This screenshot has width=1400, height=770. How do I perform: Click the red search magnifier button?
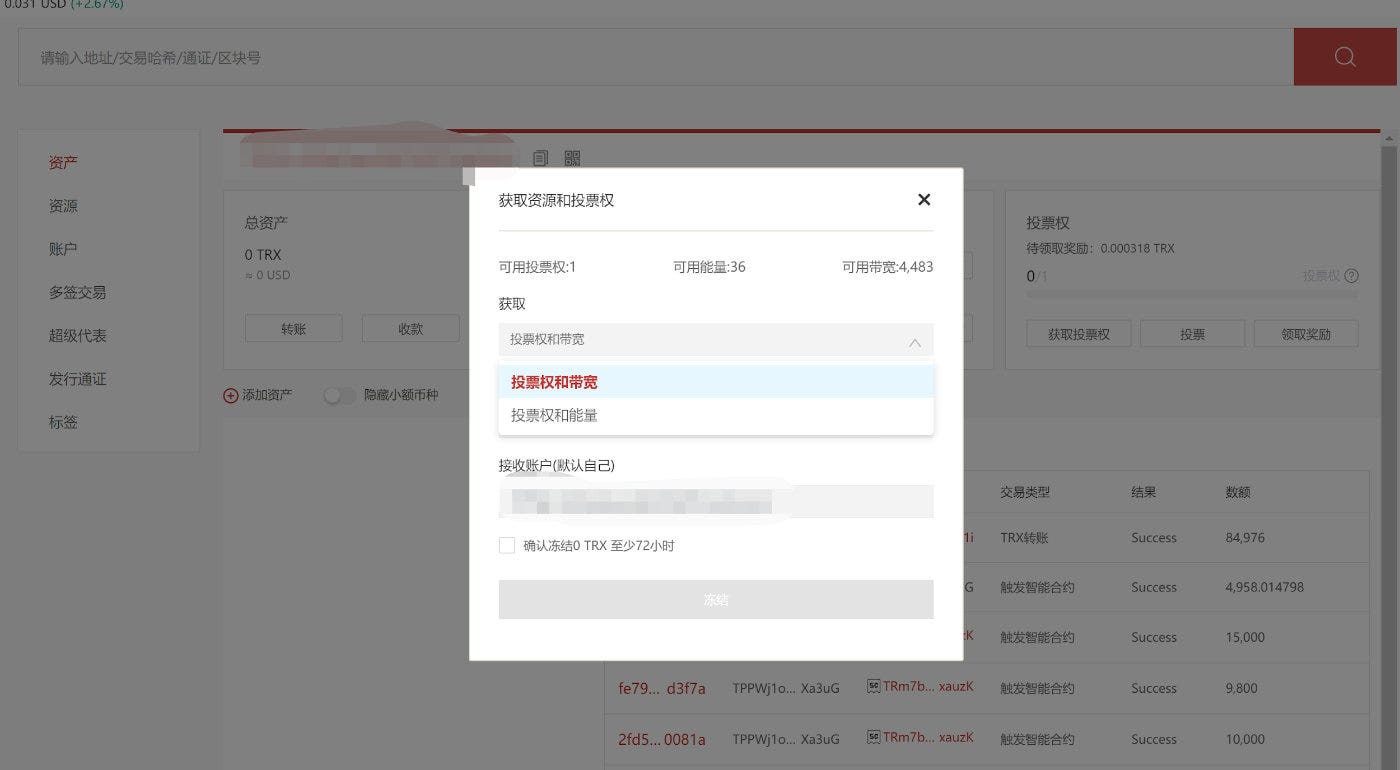click(x=1345, y=57)
